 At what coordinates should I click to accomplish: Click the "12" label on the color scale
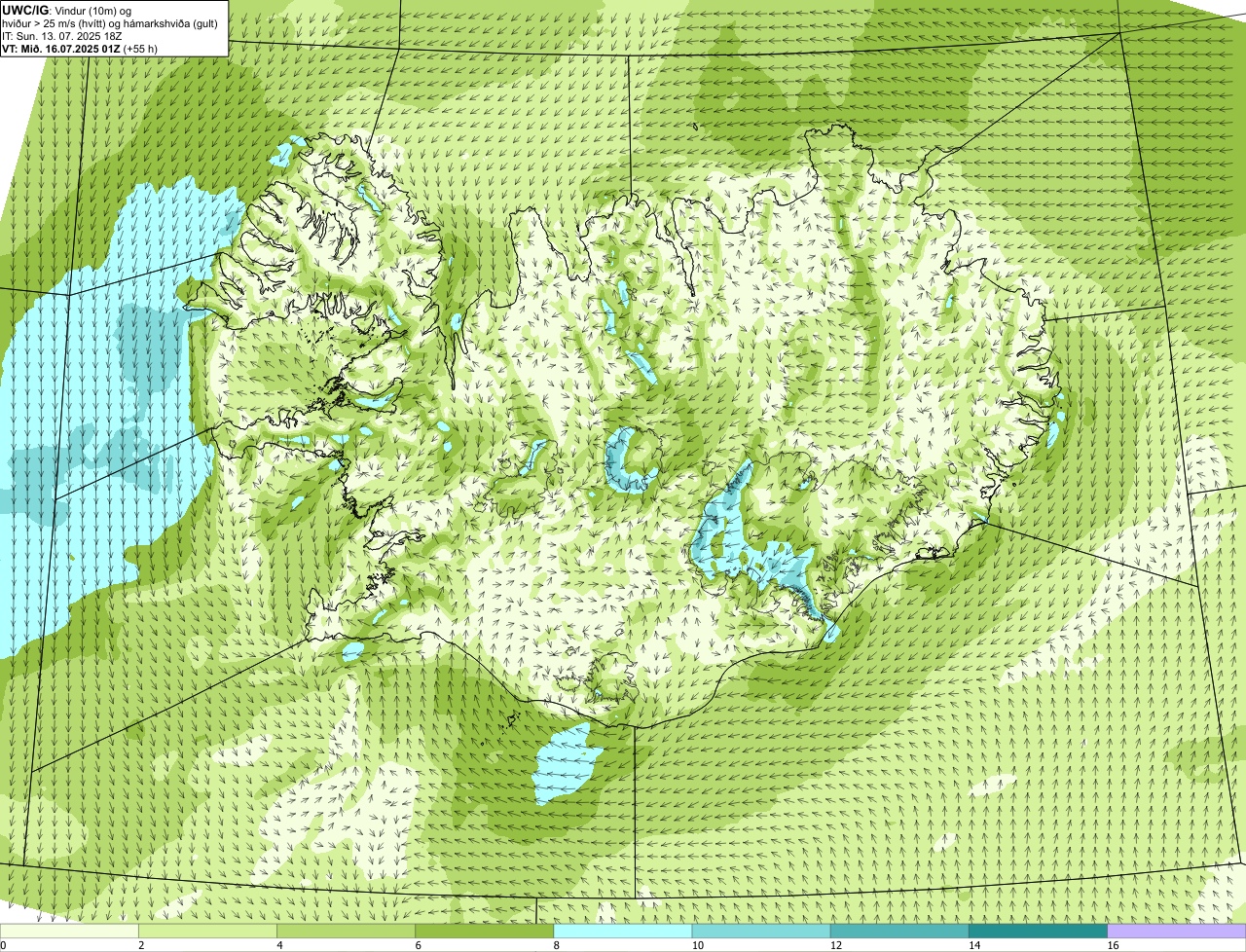835,945
